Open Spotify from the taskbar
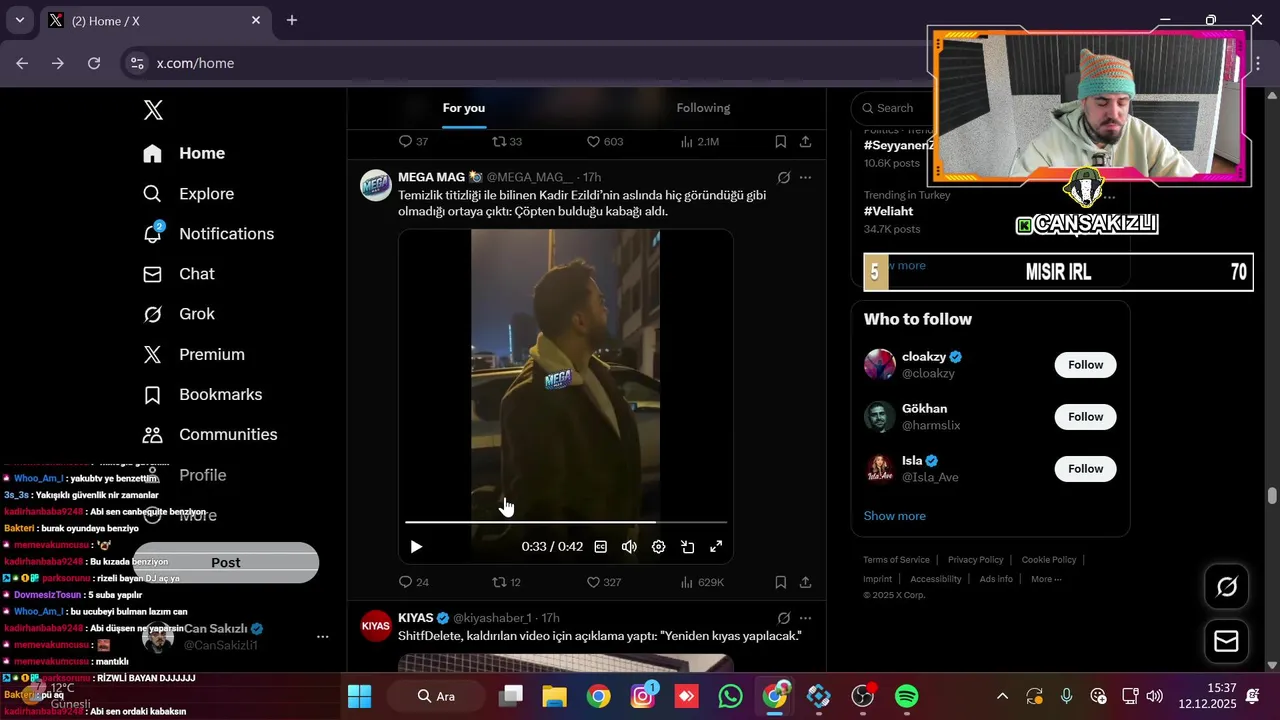The height and width of the screenshot is (720, 1280). pos(906,696)
